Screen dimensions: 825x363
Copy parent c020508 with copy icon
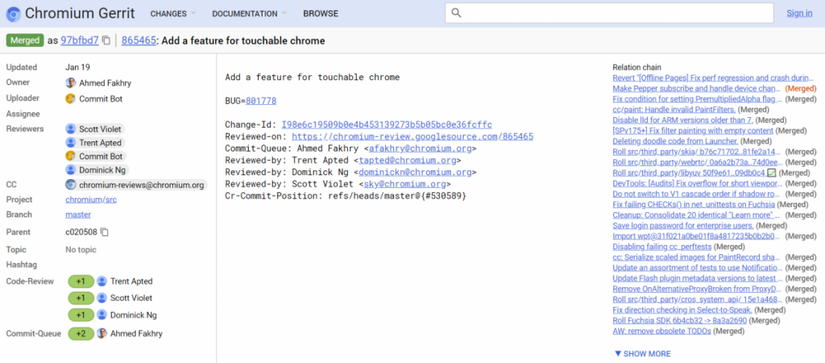pyautogui.click(x=105, y=232)
